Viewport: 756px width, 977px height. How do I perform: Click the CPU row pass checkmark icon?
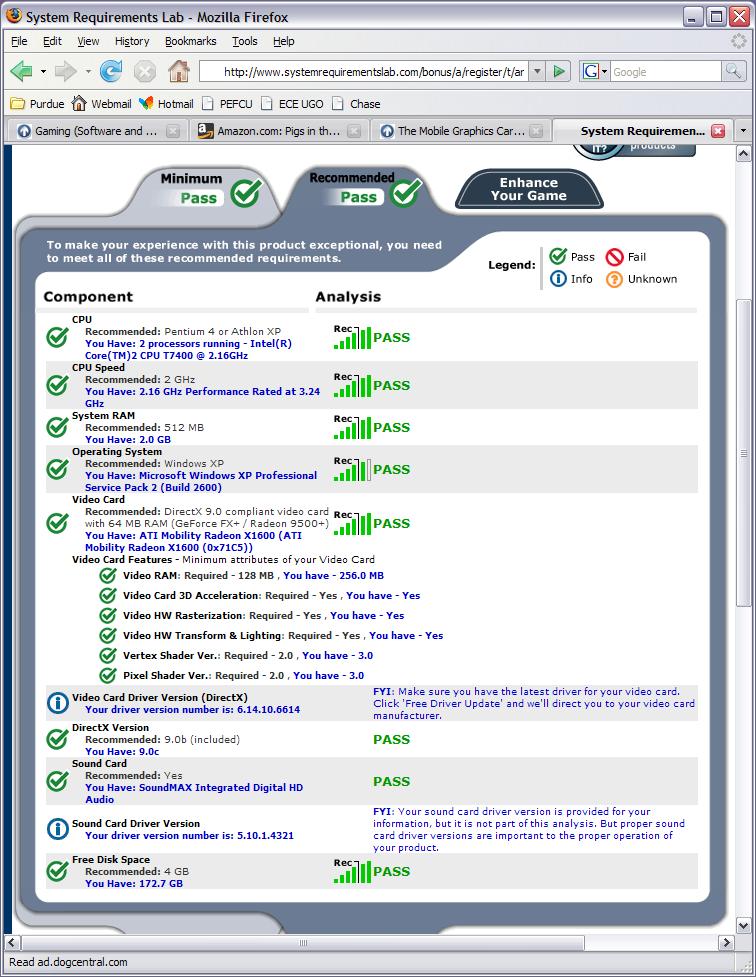point(58,337)
